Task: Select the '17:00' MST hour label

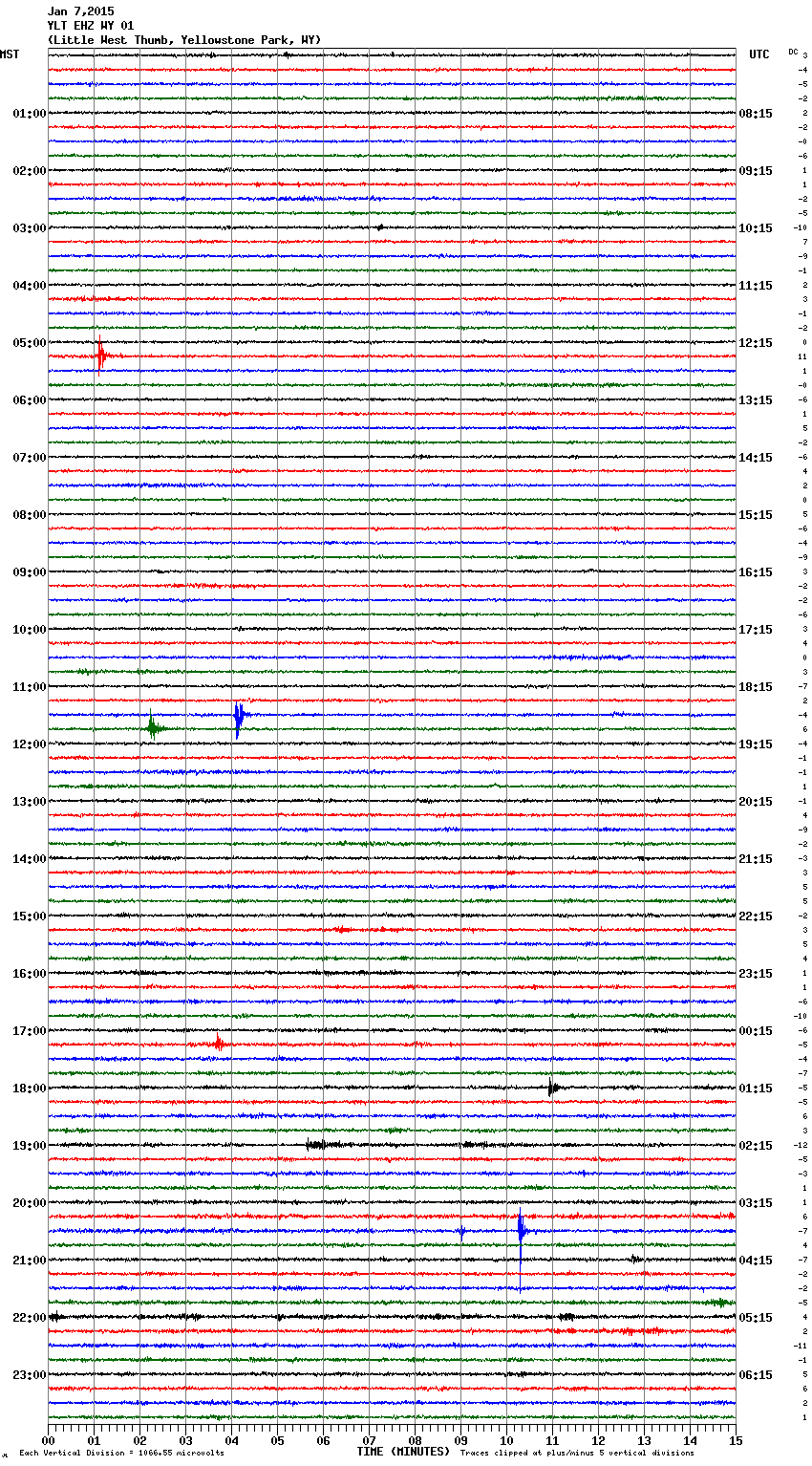Action: [30, 1031]
